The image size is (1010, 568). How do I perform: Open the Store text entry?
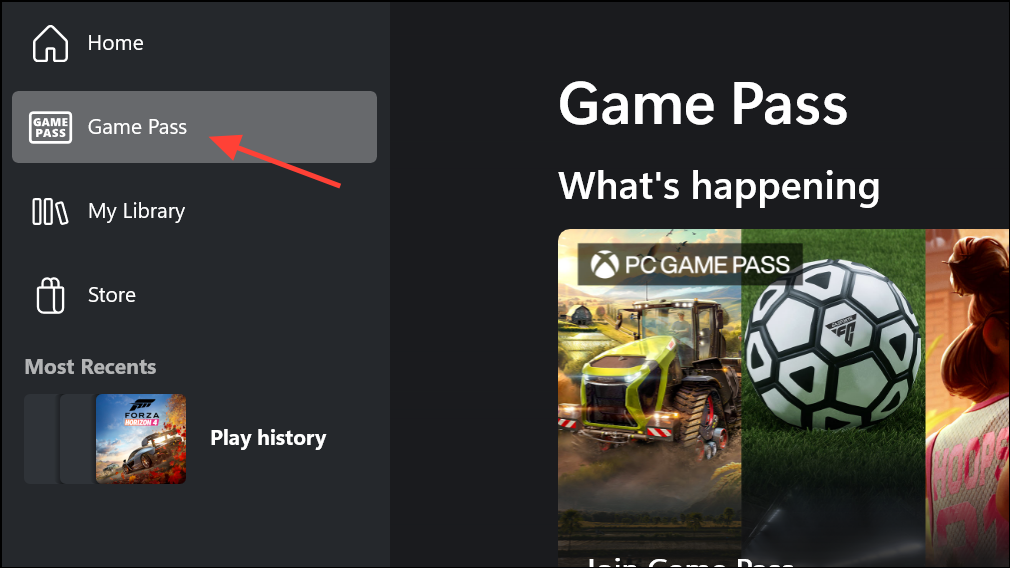[x=112, y=295]
